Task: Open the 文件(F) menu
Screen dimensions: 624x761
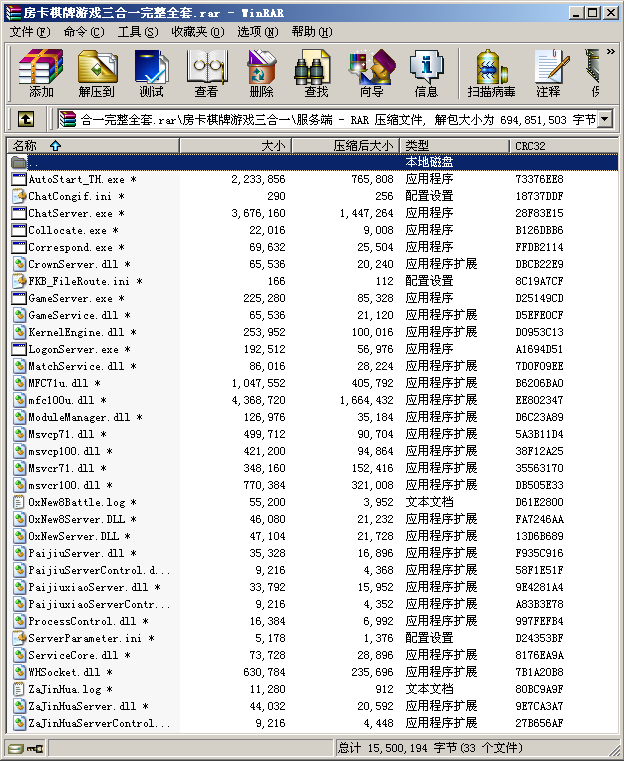Action: pos(29,32)
